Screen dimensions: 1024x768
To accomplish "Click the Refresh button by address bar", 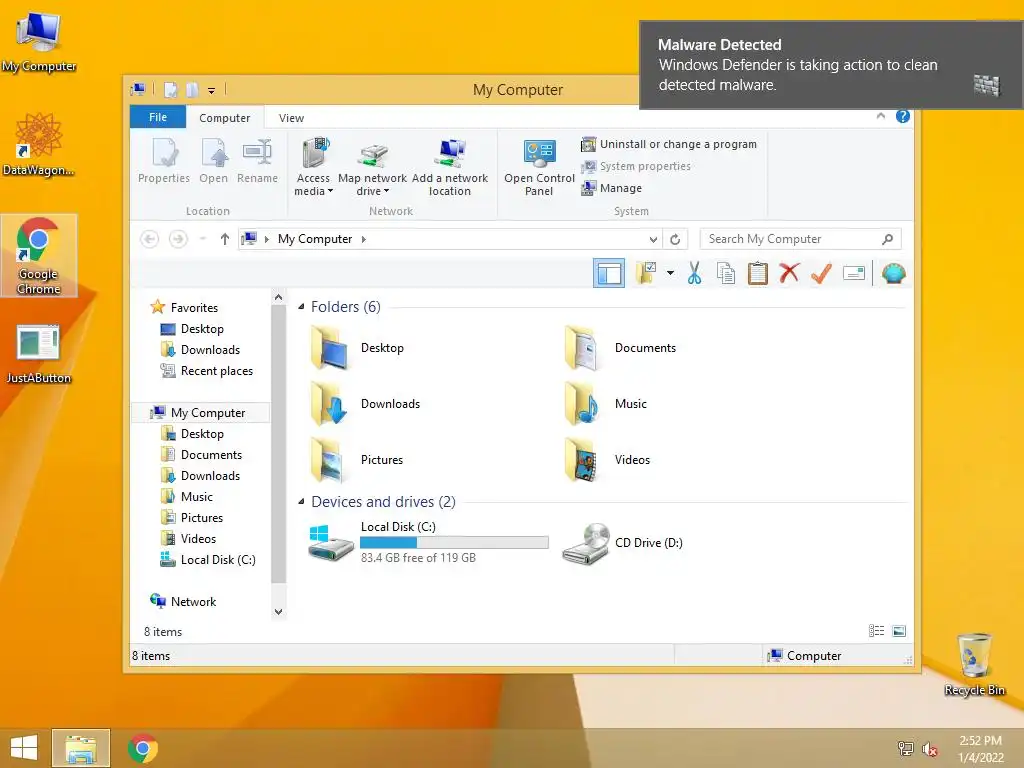I will click(675, 239).
